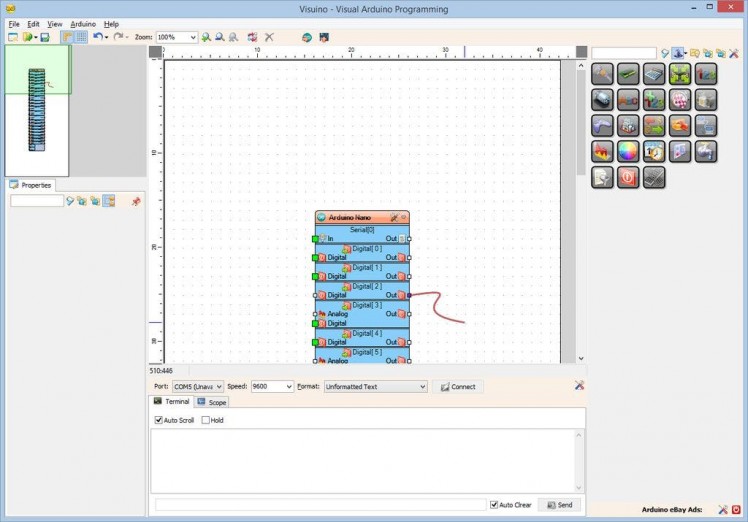Open the Color category in component palette
This screenshot has width=748, height=522.
click(x=628, y=151)
